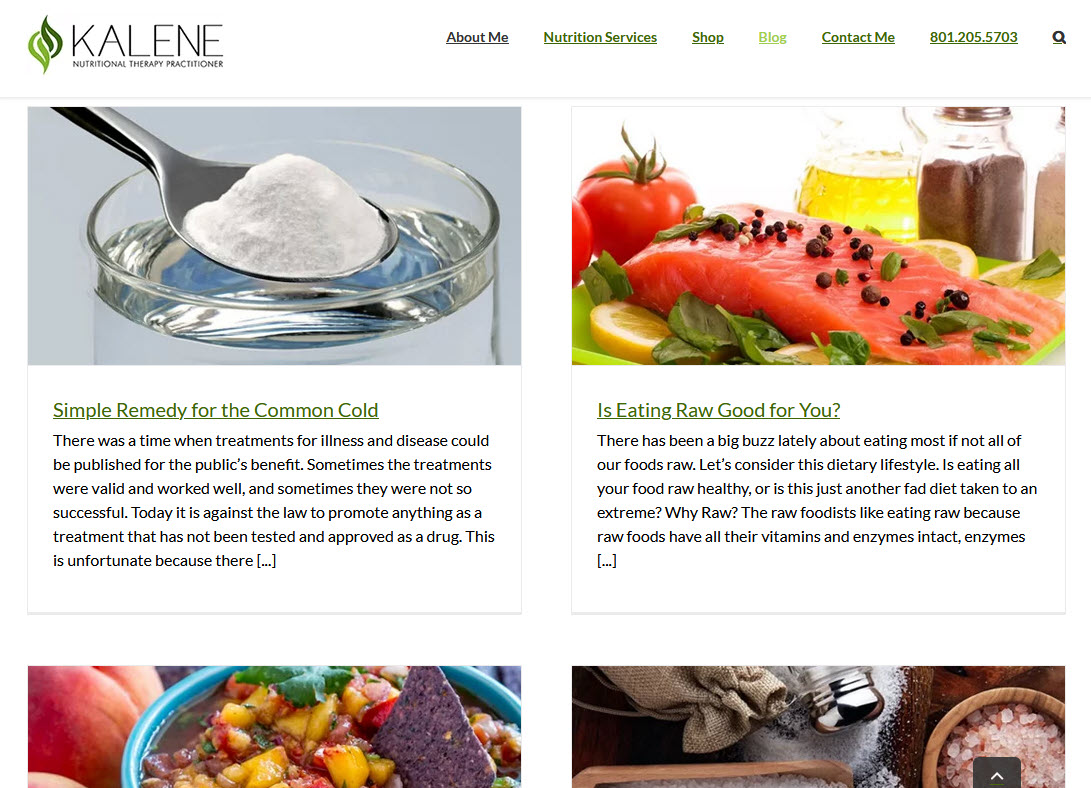1091x788 pixels.
Task: Go to the Shop page
Action: pos(708,38)
